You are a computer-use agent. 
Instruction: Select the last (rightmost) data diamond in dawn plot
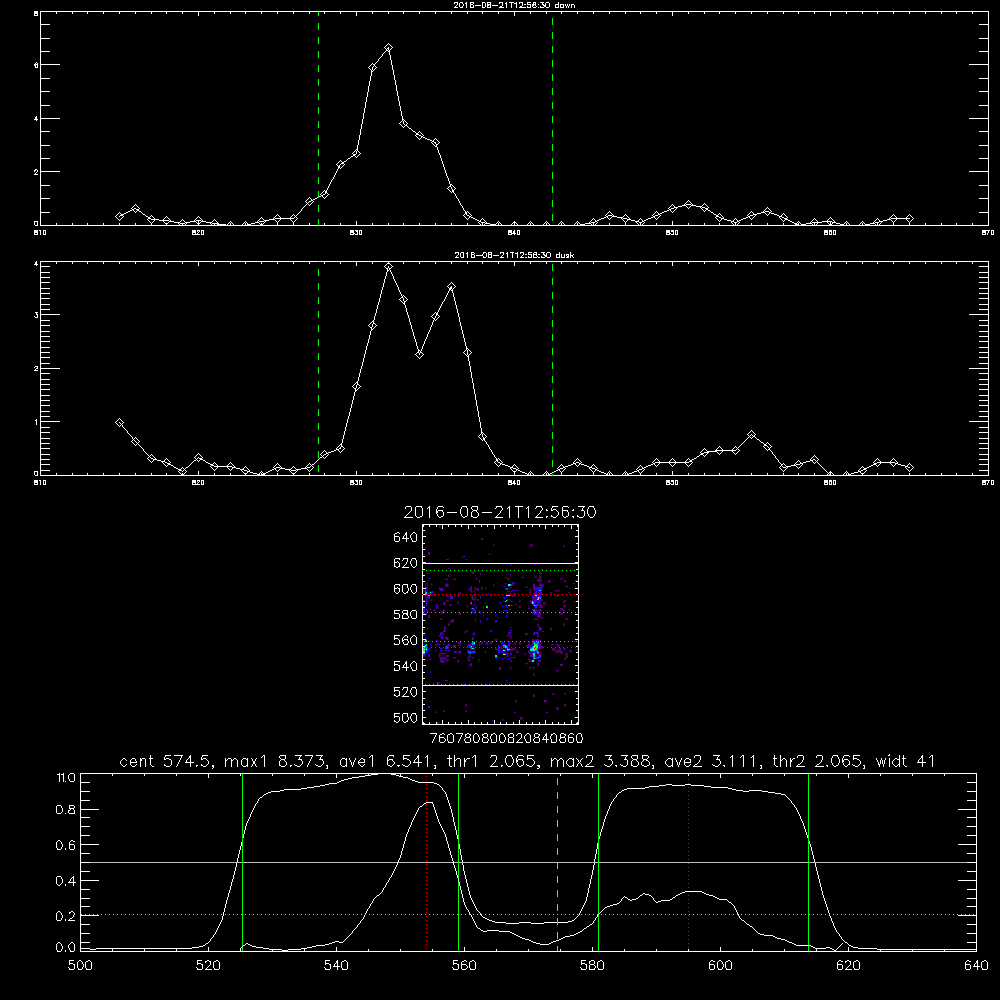[x=909, y=218]
